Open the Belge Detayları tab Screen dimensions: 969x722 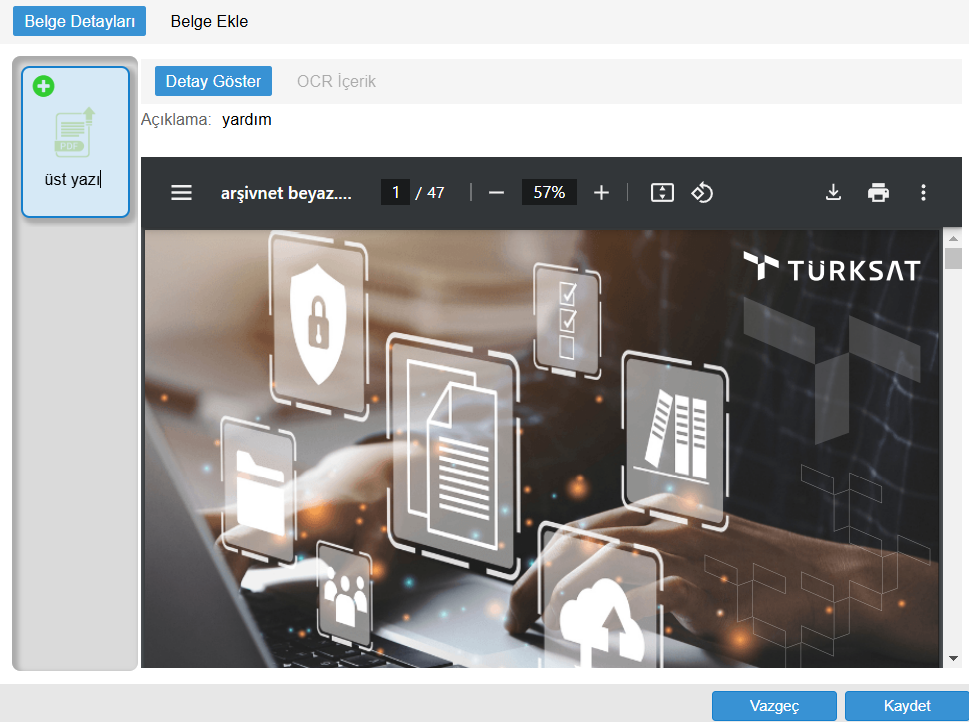(80, 21)
